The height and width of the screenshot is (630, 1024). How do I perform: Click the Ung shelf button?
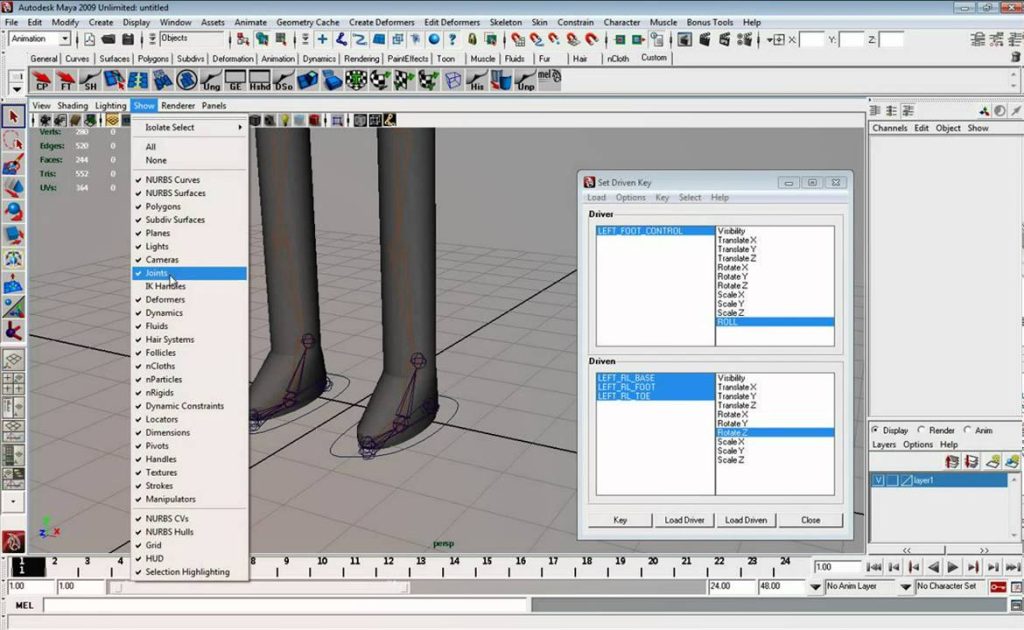click(211, 80)
